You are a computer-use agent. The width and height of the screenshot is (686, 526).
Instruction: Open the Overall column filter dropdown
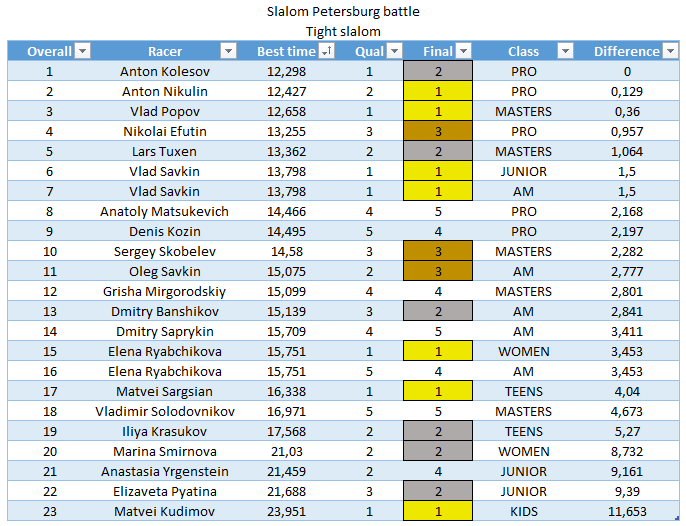[x=82, y=52]
